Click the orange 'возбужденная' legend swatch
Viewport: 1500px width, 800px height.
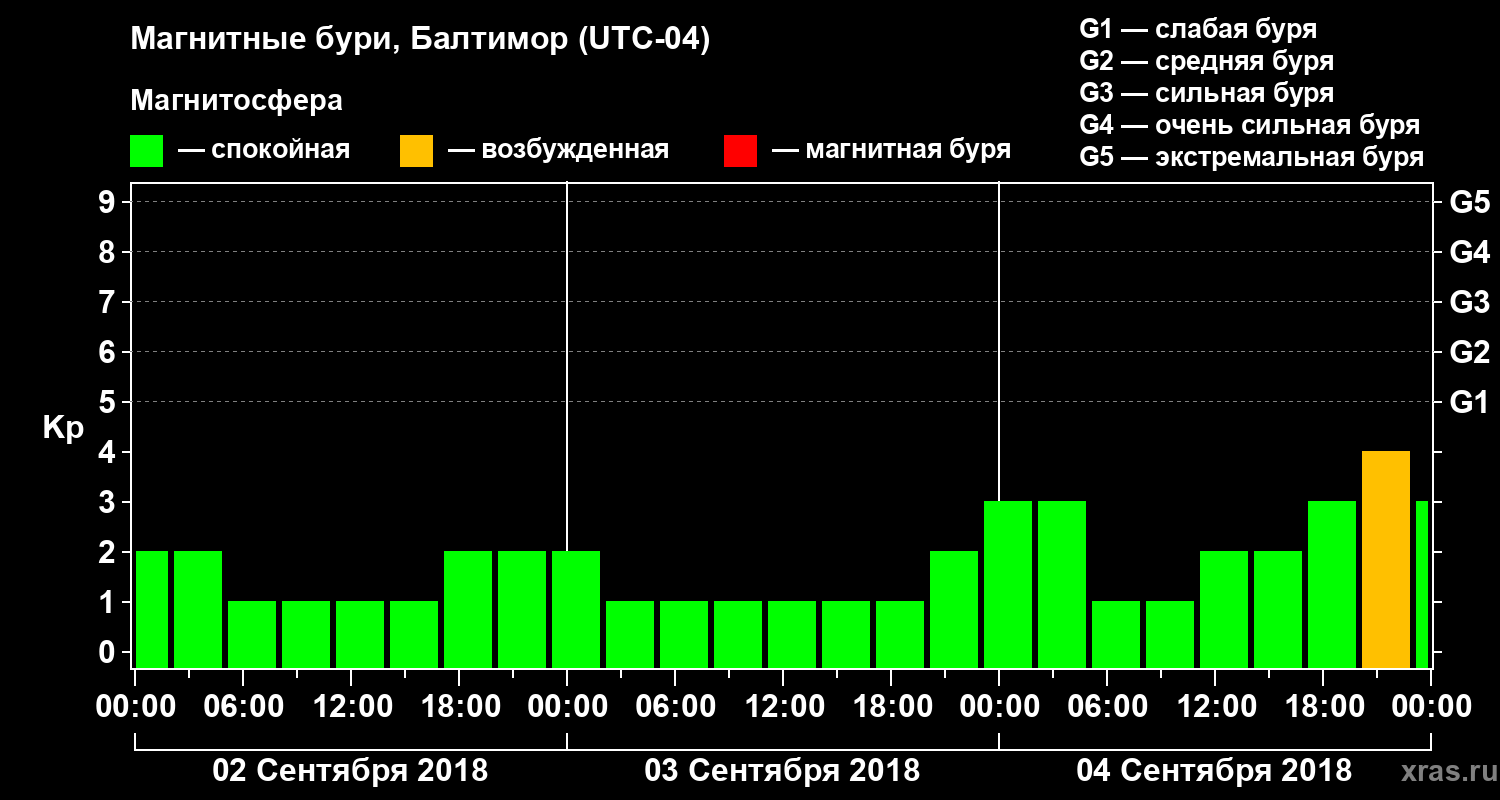point(416,151)
